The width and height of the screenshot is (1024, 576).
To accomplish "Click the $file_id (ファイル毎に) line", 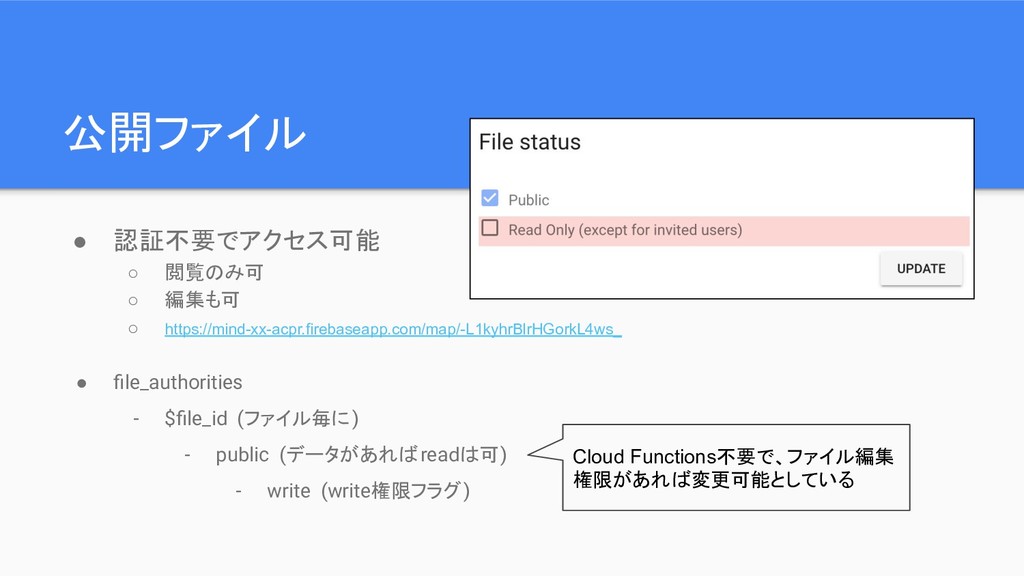I will [261, 418].
